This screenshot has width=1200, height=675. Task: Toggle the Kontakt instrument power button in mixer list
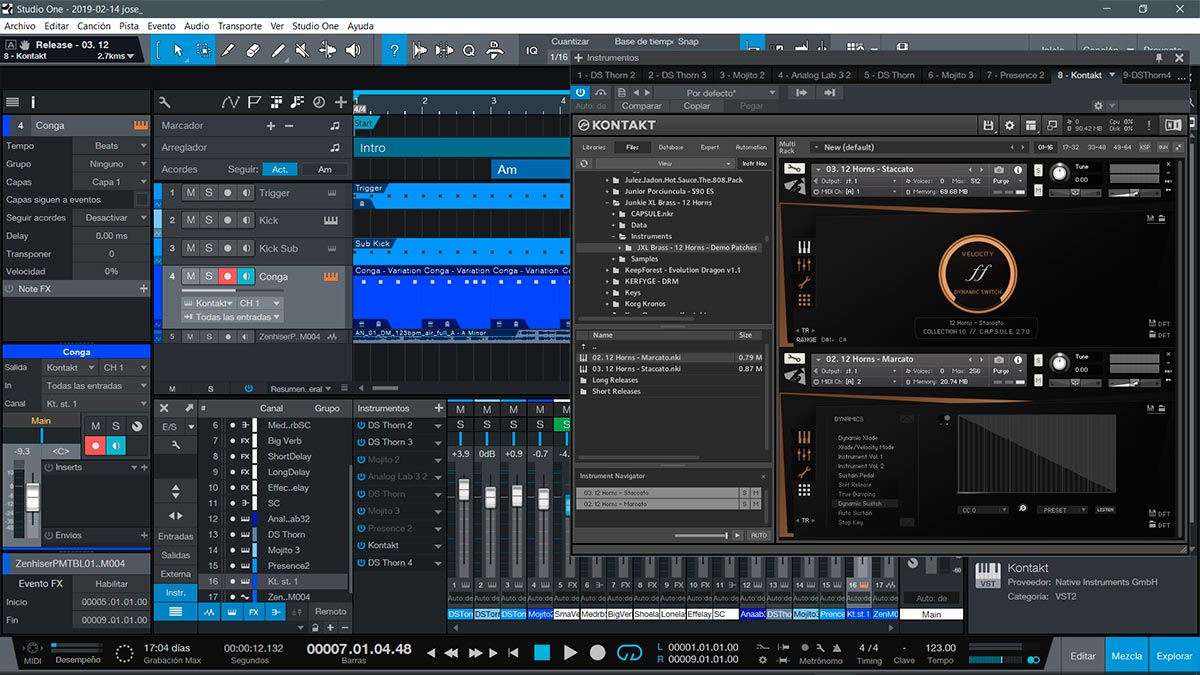(361, 545)
